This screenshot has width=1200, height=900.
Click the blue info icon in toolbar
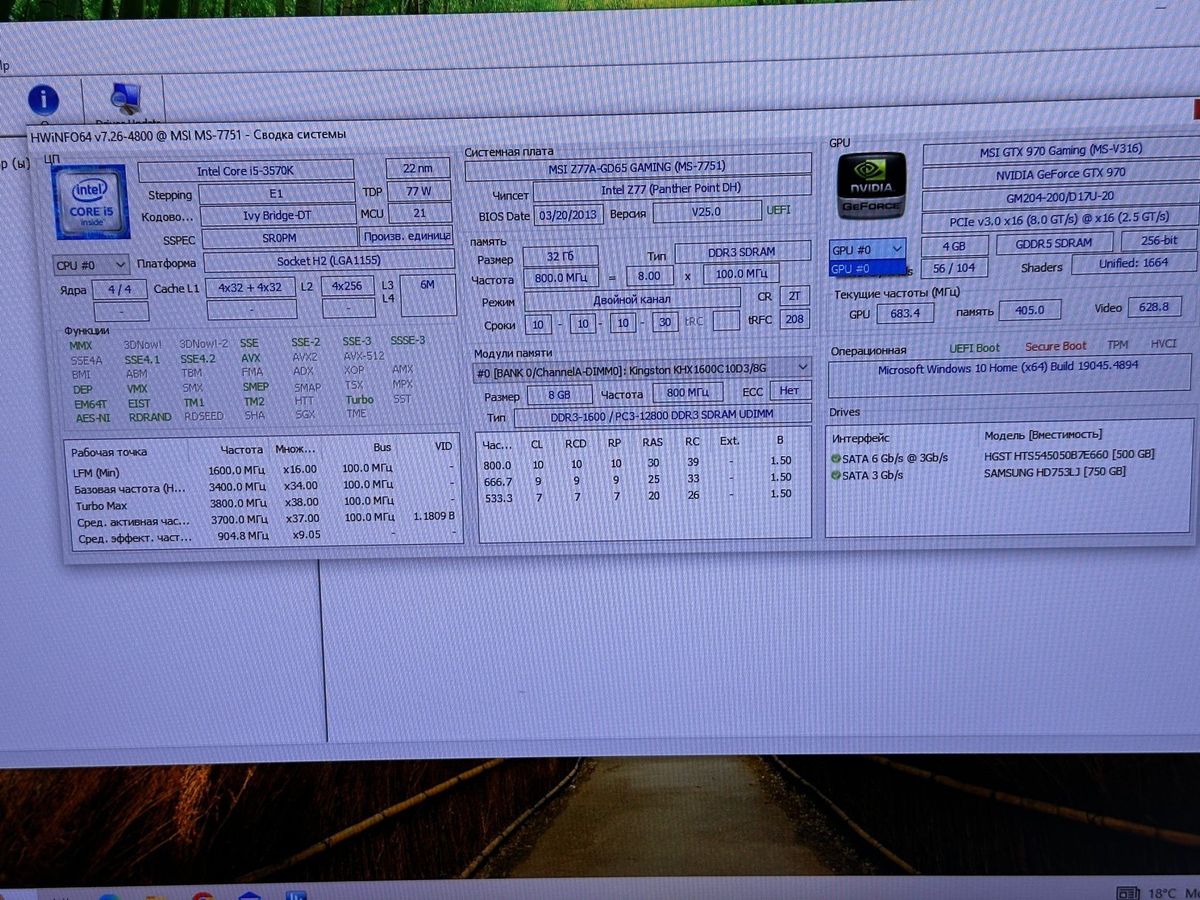click(x=43, y=100)
